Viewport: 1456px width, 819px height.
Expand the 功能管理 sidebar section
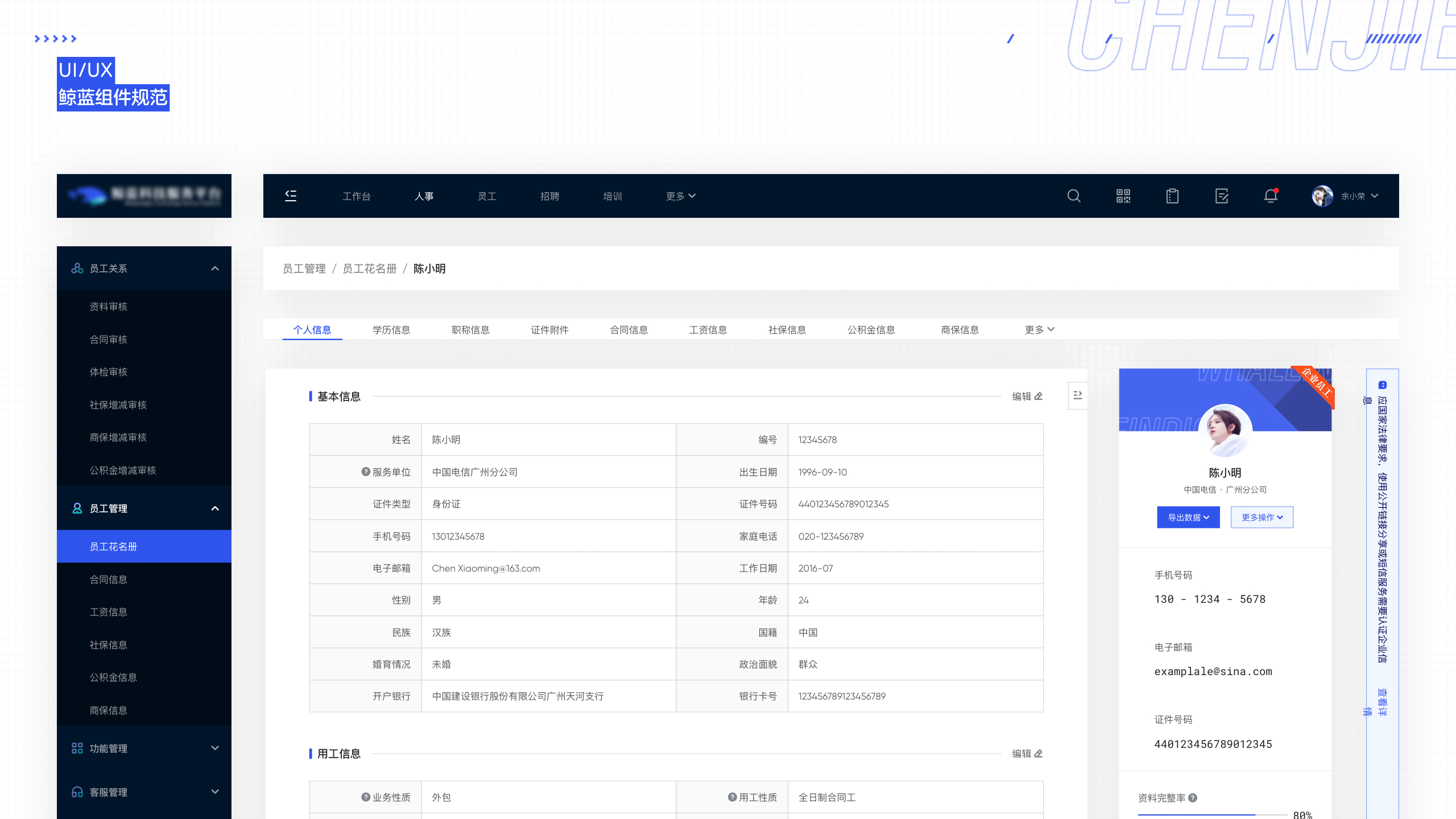[x=215, y=748]
